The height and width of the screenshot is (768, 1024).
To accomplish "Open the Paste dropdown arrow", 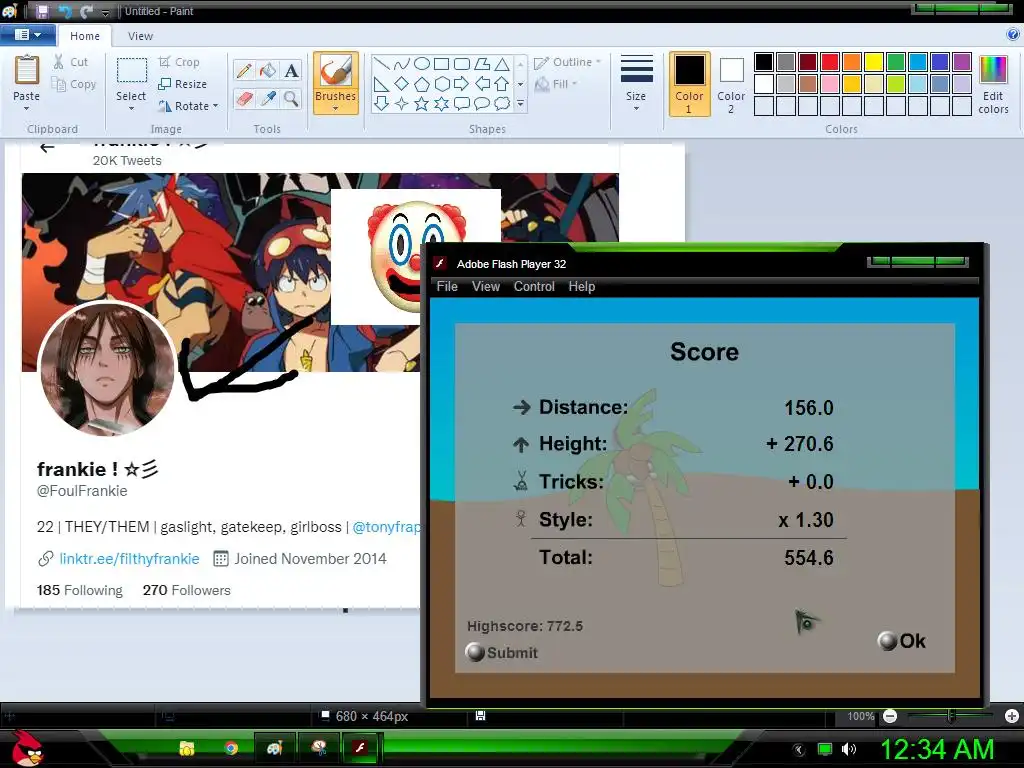I will click(27, 108).
